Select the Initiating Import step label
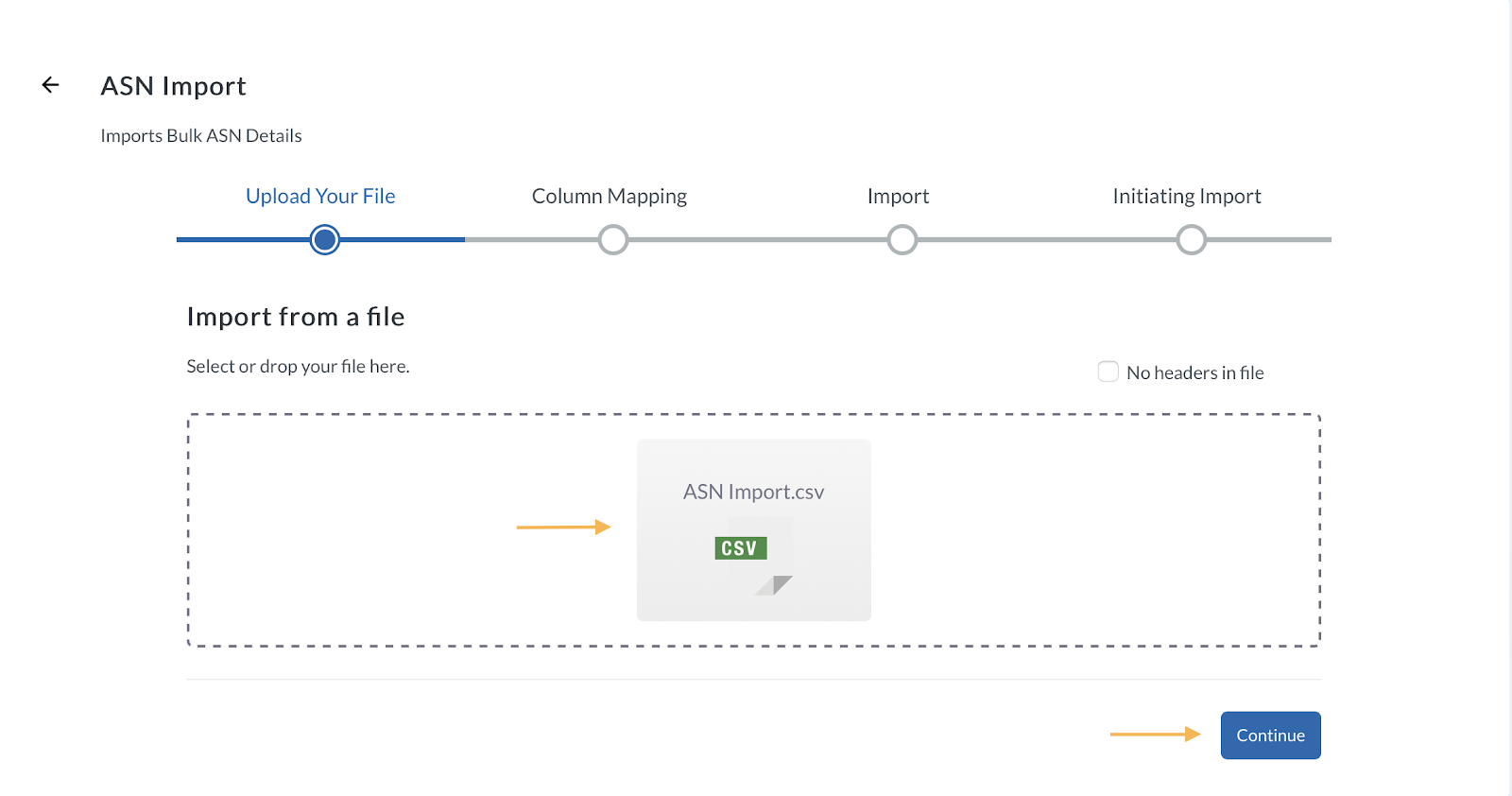1512x796 pixels. (x=1187, y=196)
